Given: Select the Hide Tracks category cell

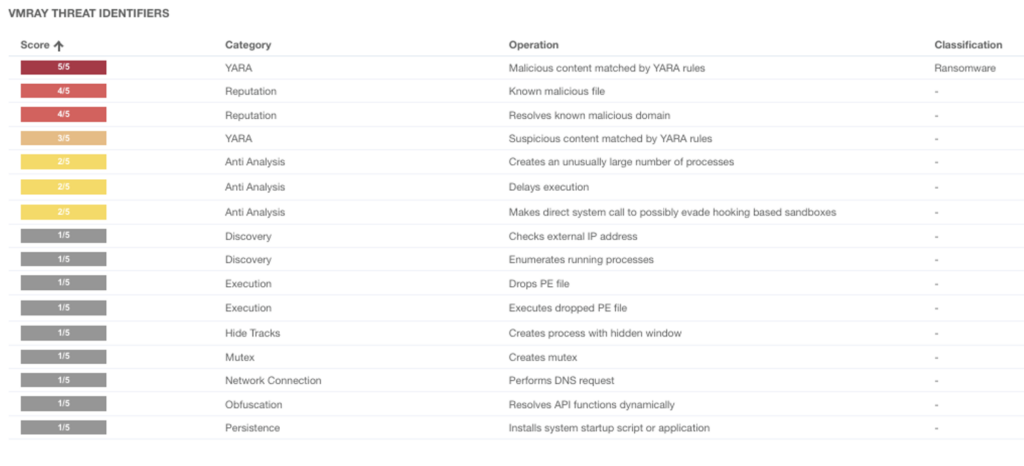Looking at the screenshot, I should 253,333.
